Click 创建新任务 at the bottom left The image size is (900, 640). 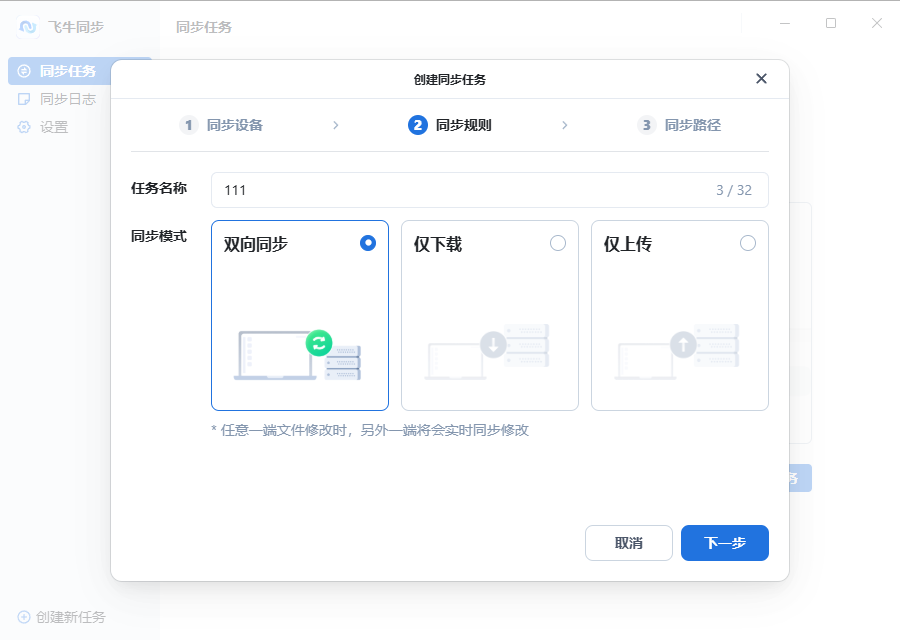62,617
